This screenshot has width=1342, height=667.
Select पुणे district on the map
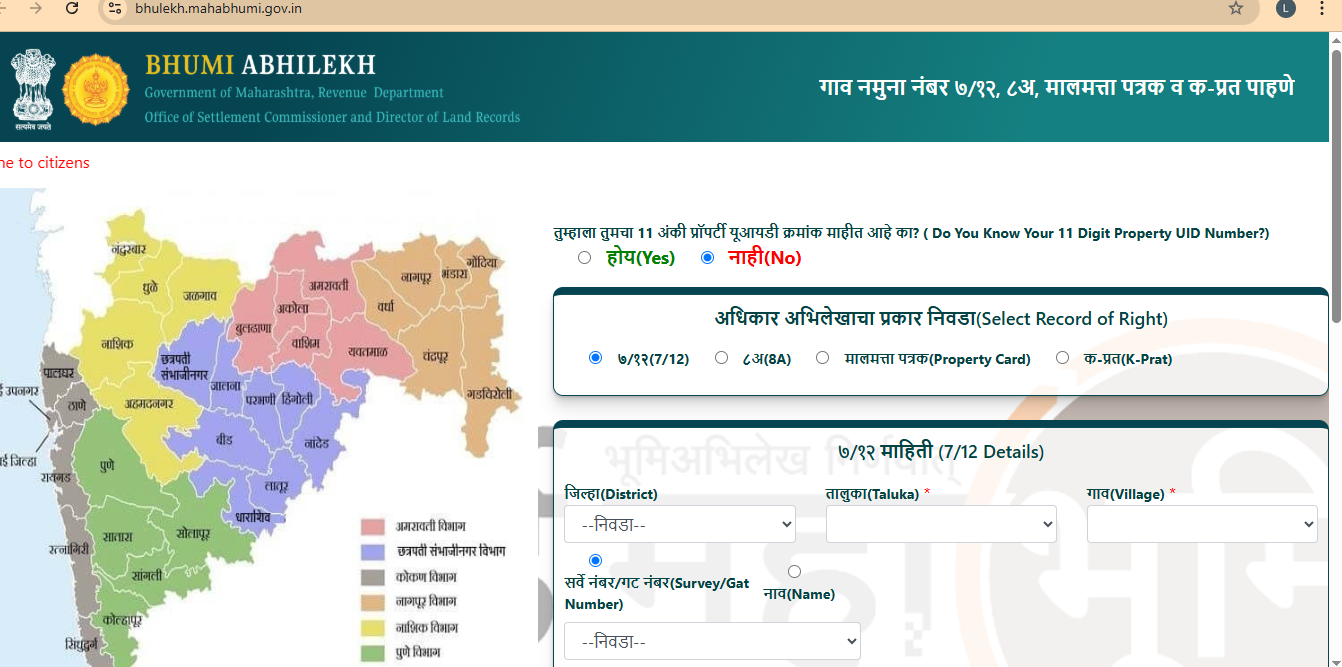[x=107, y=466]
